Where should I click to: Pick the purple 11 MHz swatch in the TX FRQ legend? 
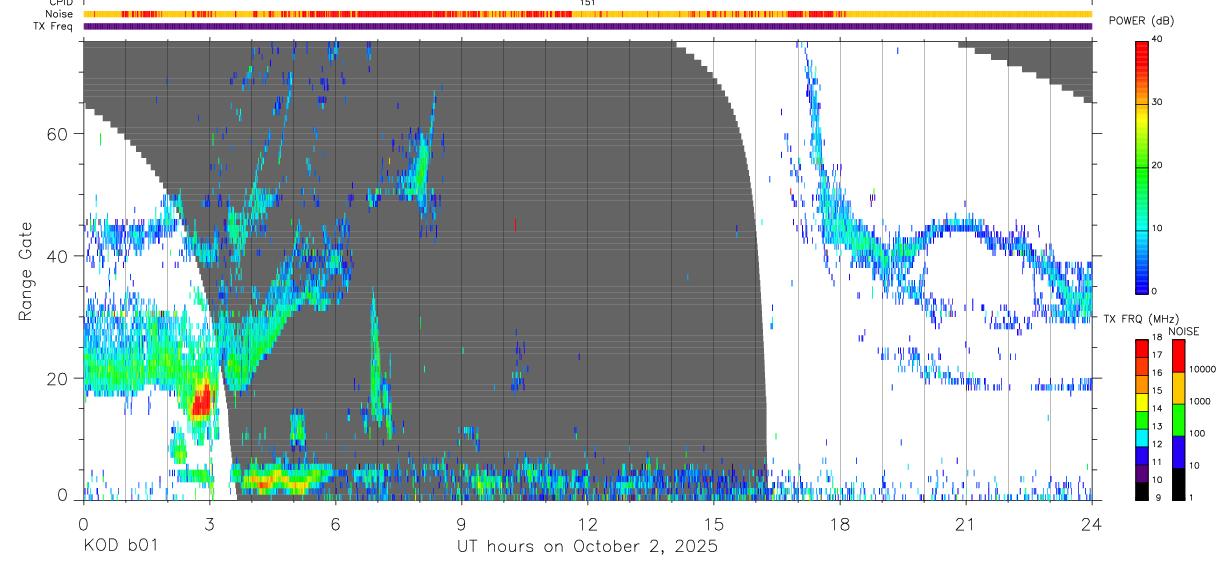[x=1143, y=471]
